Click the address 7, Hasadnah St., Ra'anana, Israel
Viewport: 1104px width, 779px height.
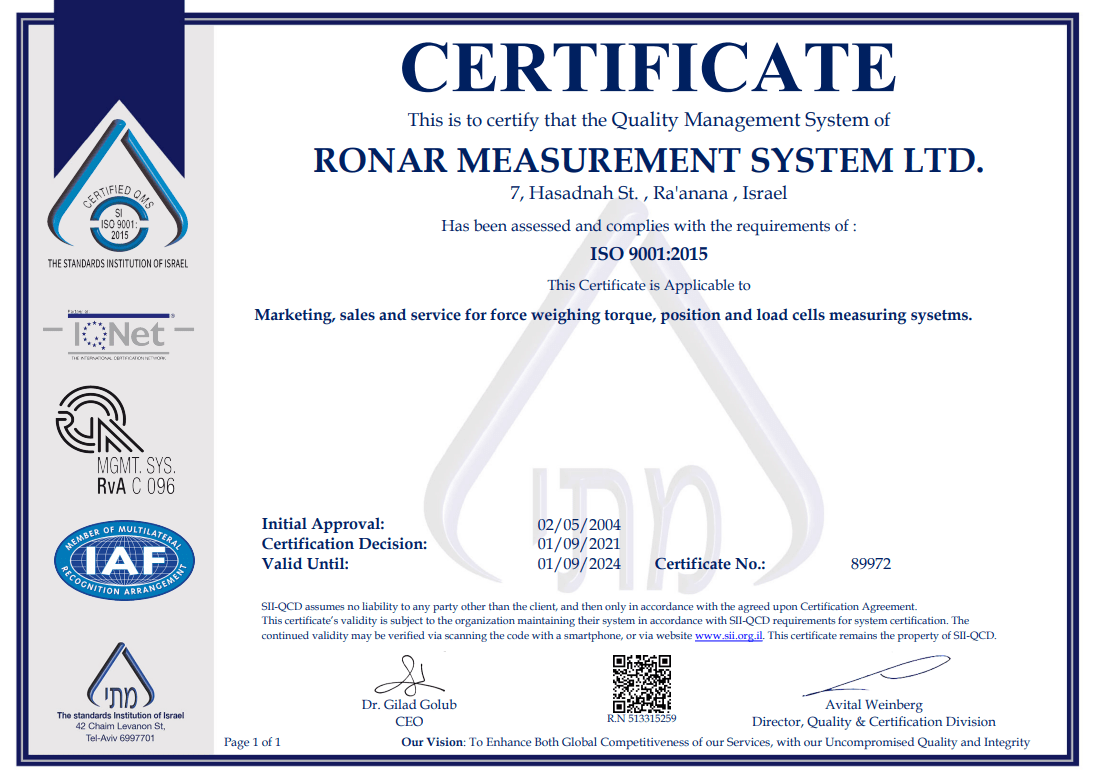click(648, 193)
